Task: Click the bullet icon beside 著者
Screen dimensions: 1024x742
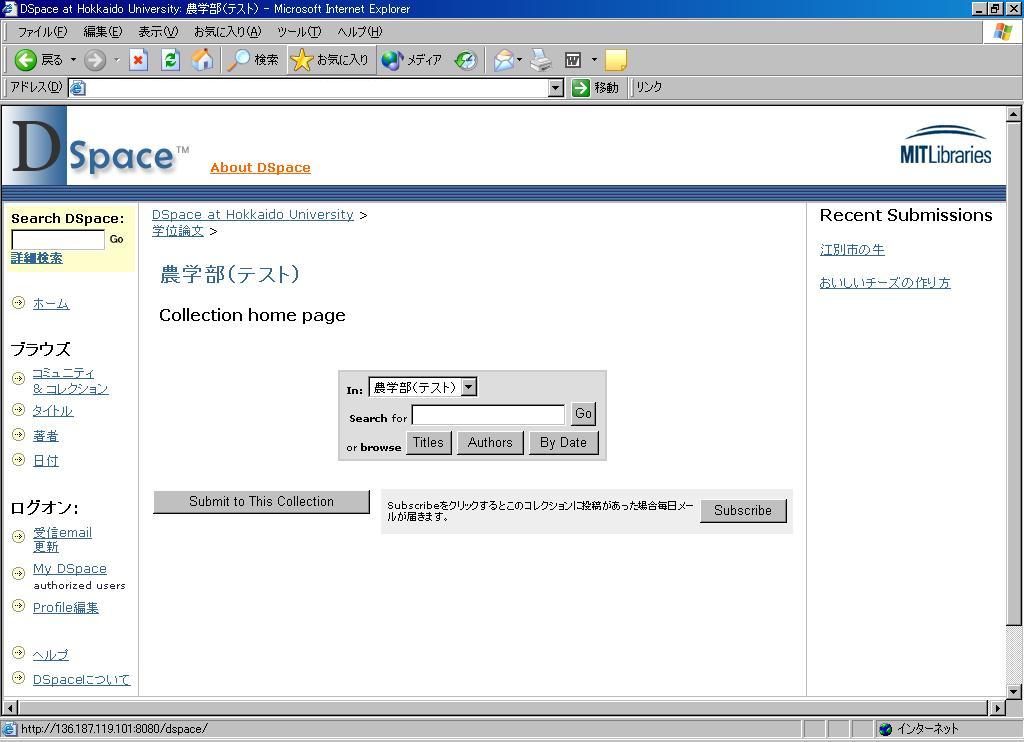Action: coord(18,434)
